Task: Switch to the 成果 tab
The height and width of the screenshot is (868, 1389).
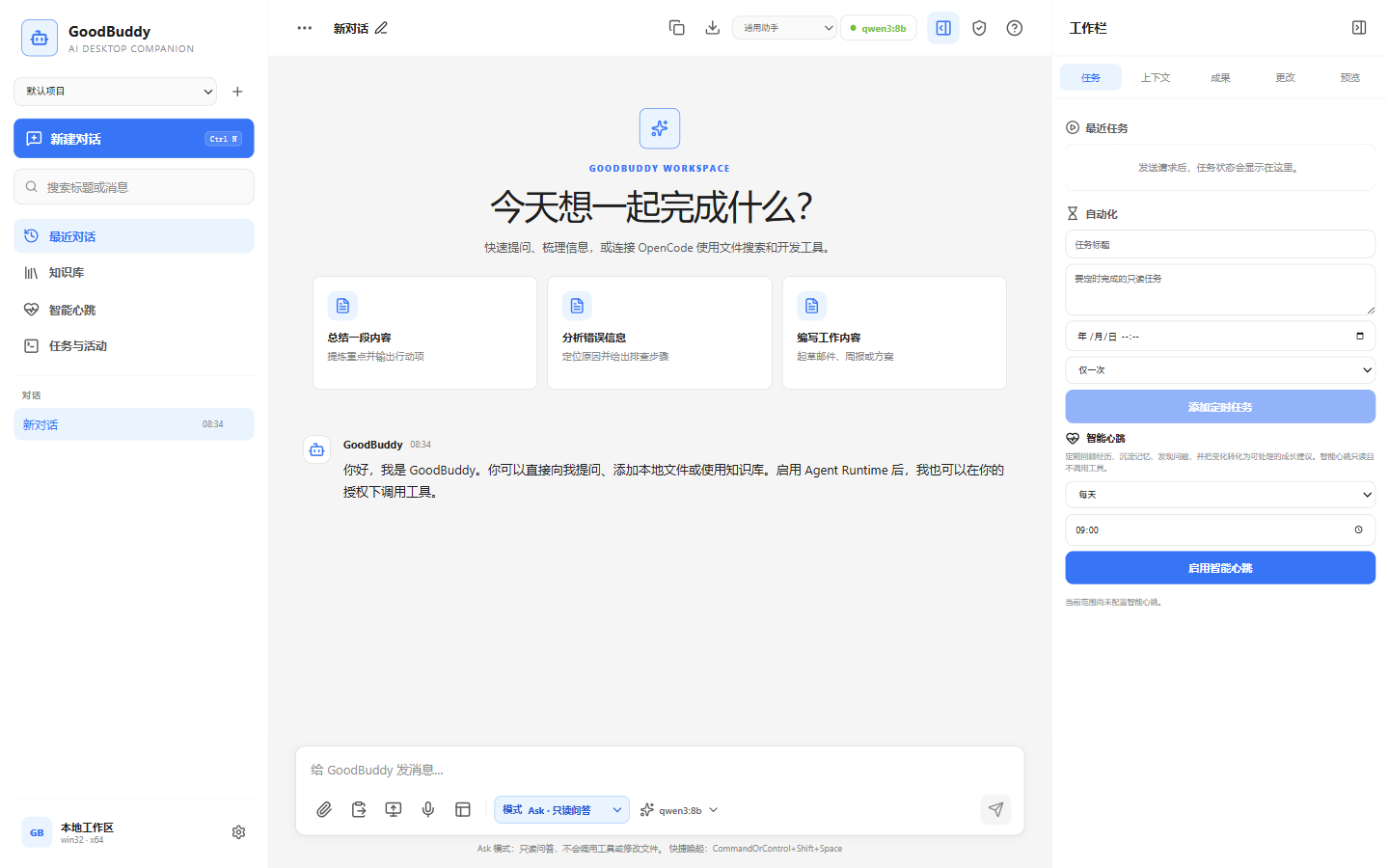Action: point(1220,78)
